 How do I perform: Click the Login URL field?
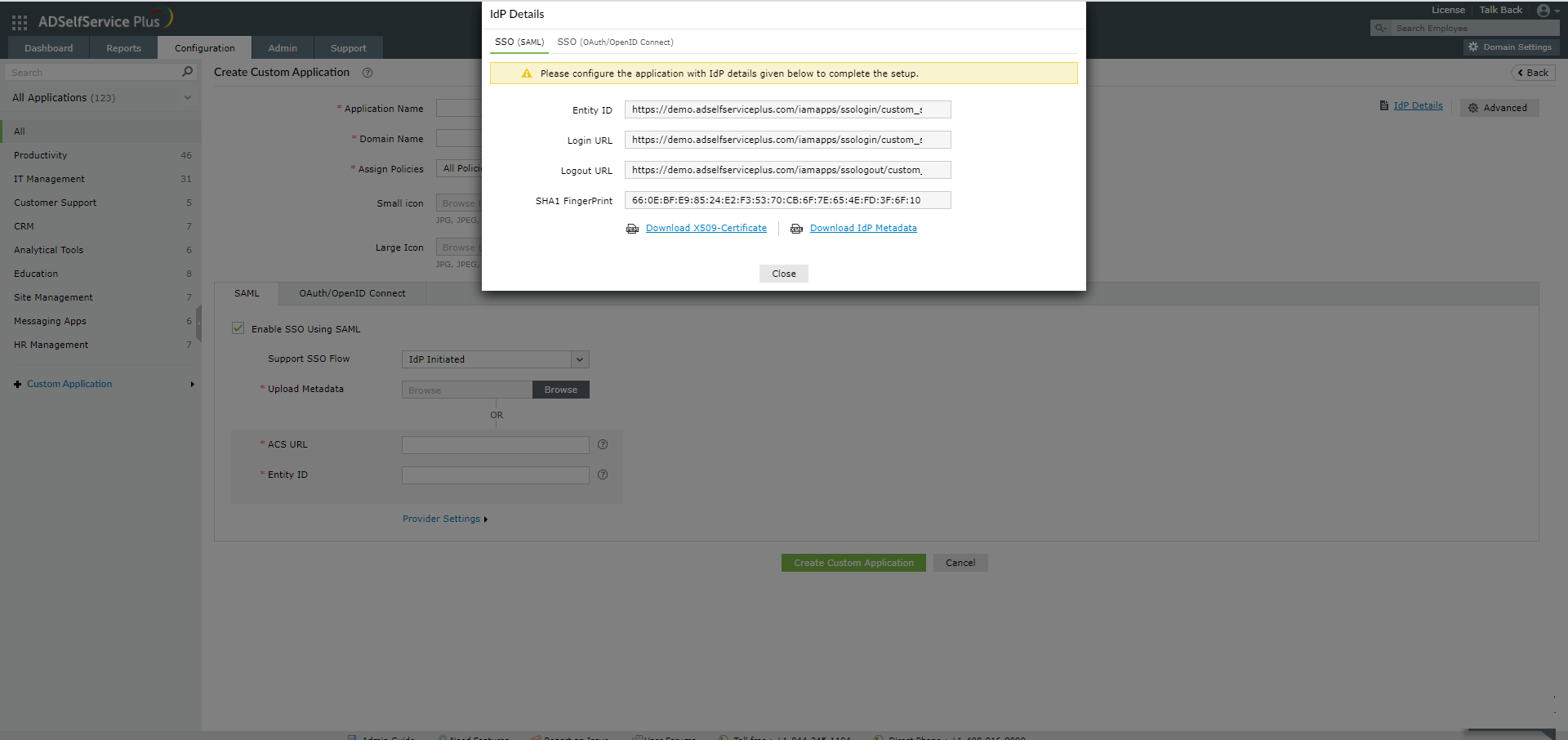click(788, 140)
